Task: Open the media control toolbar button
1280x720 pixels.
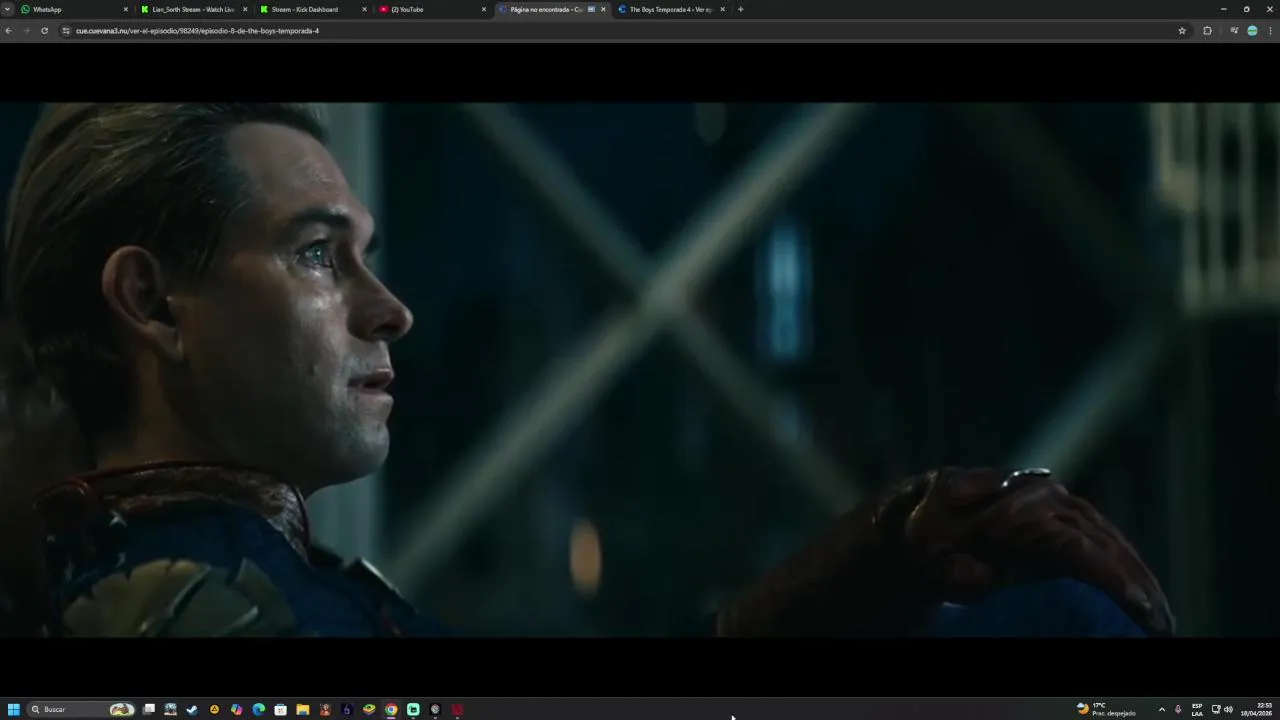Action: (x=1234, y=31)
